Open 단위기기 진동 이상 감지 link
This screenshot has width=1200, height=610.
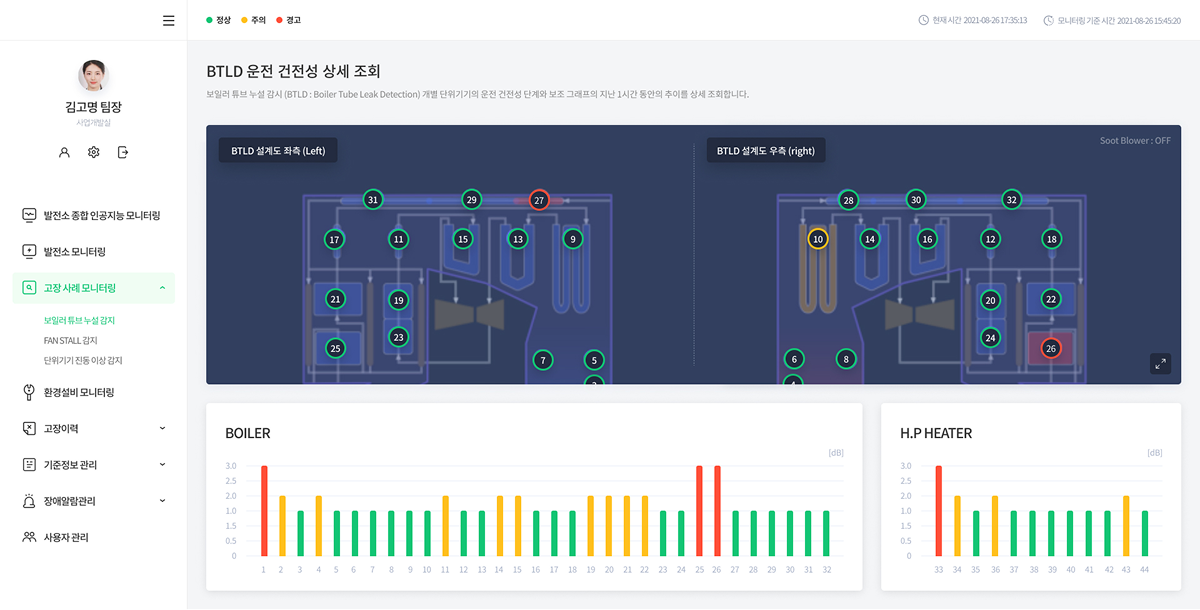(x=83, y=360)
